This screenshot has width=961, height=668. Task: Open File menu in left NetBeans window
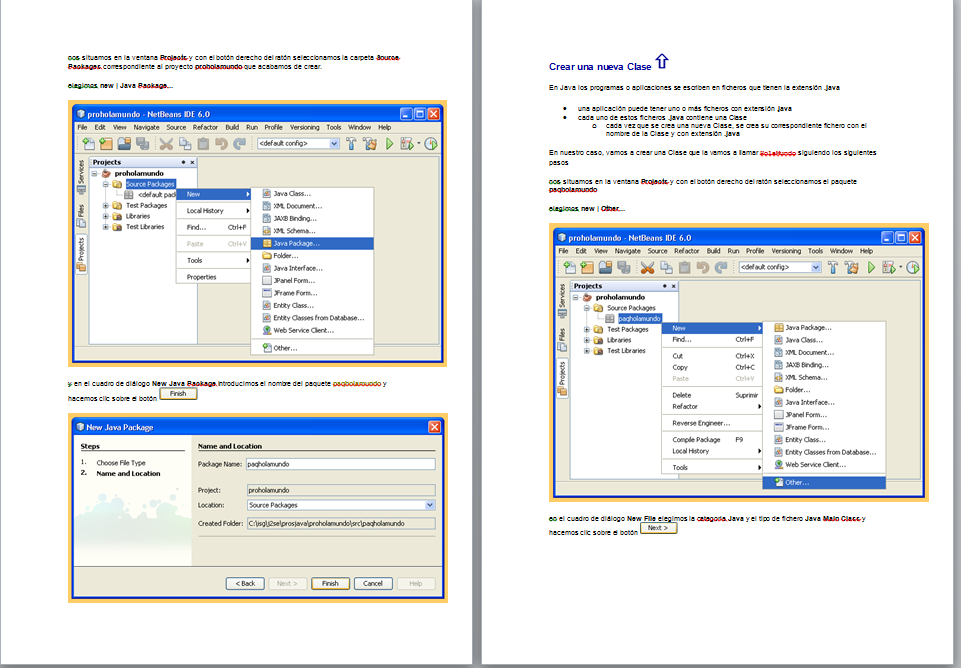pos(82,127)
